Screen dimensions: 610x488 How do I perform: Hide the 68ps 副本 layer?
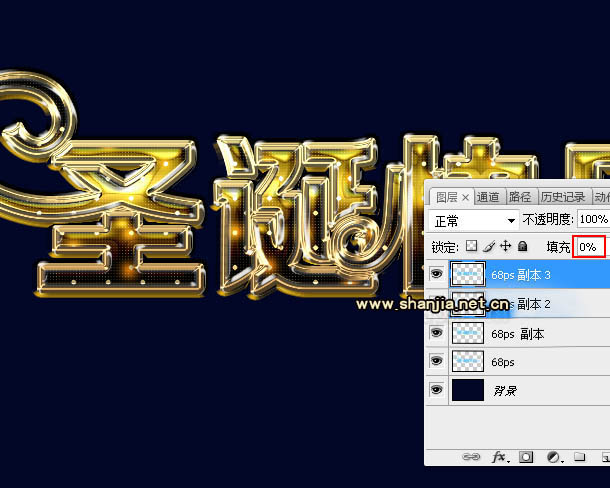[436, 333]
